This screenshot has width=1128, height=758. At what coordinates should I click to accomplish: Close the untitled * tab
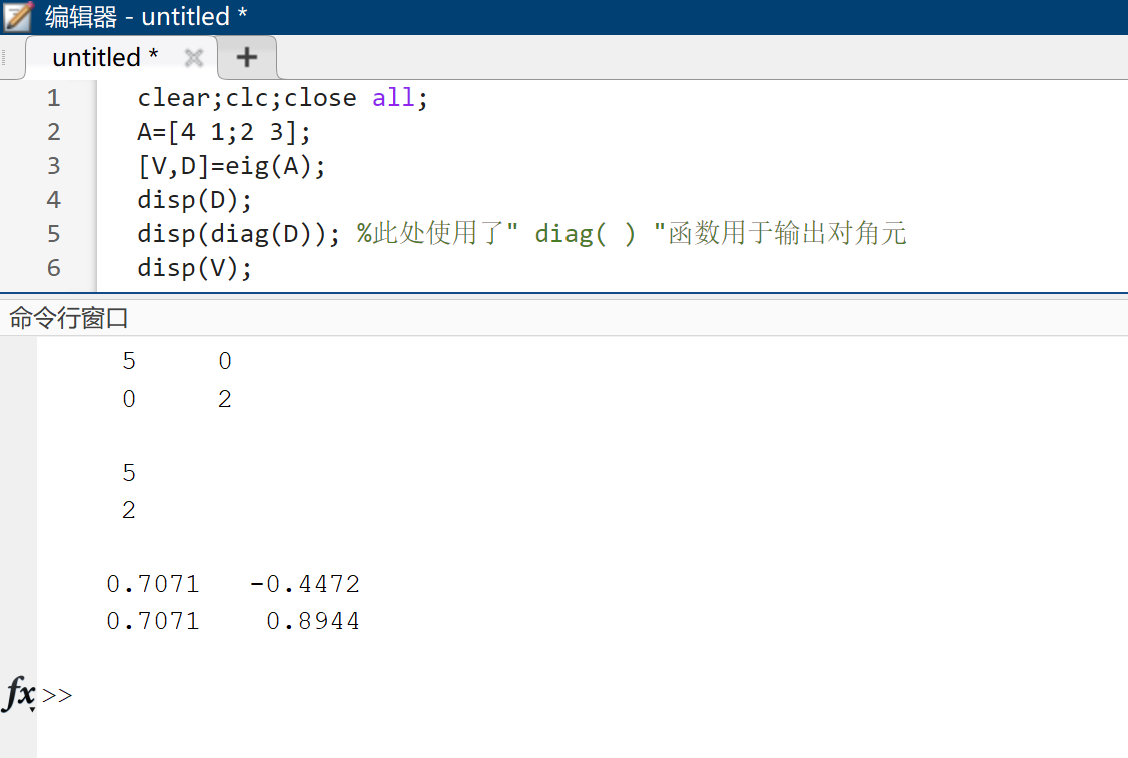click(194, 58)
